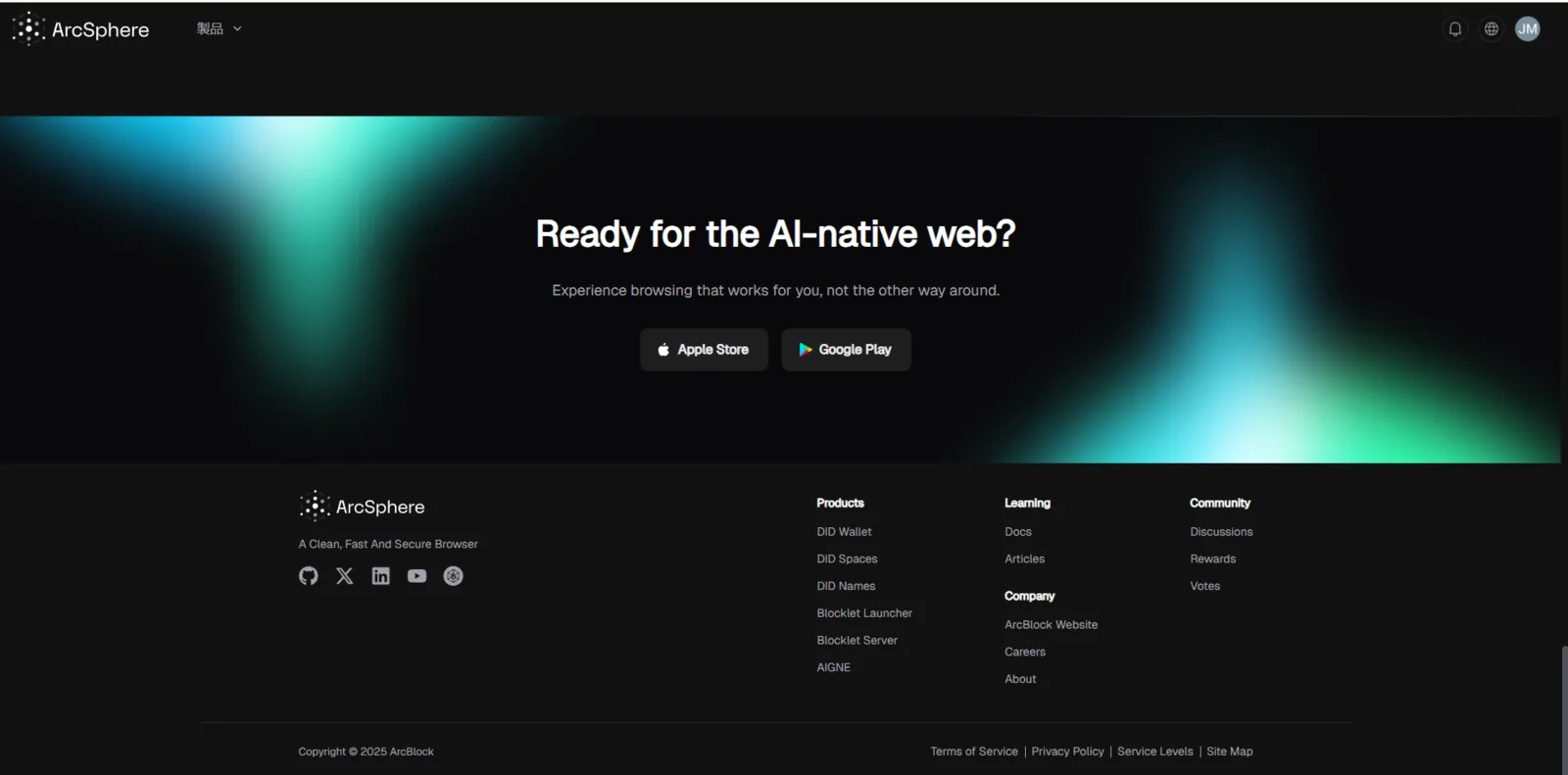Open the JM user avatar menu
This screenshot has width=1568, height=775.
1528,29
